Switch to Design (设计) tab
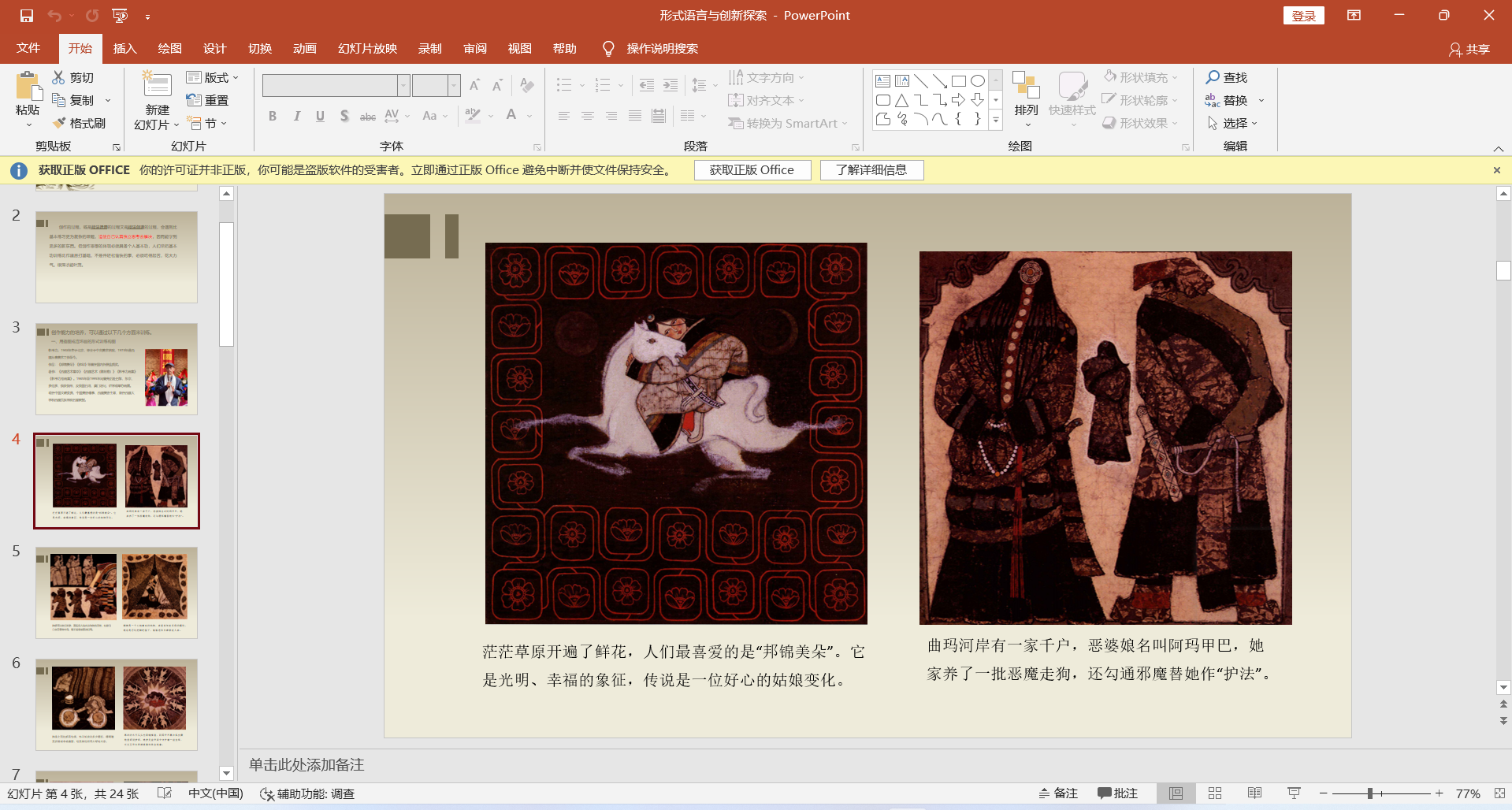Image resolution: width=1512 pixels, height=810 pixels. pos(215,48)
